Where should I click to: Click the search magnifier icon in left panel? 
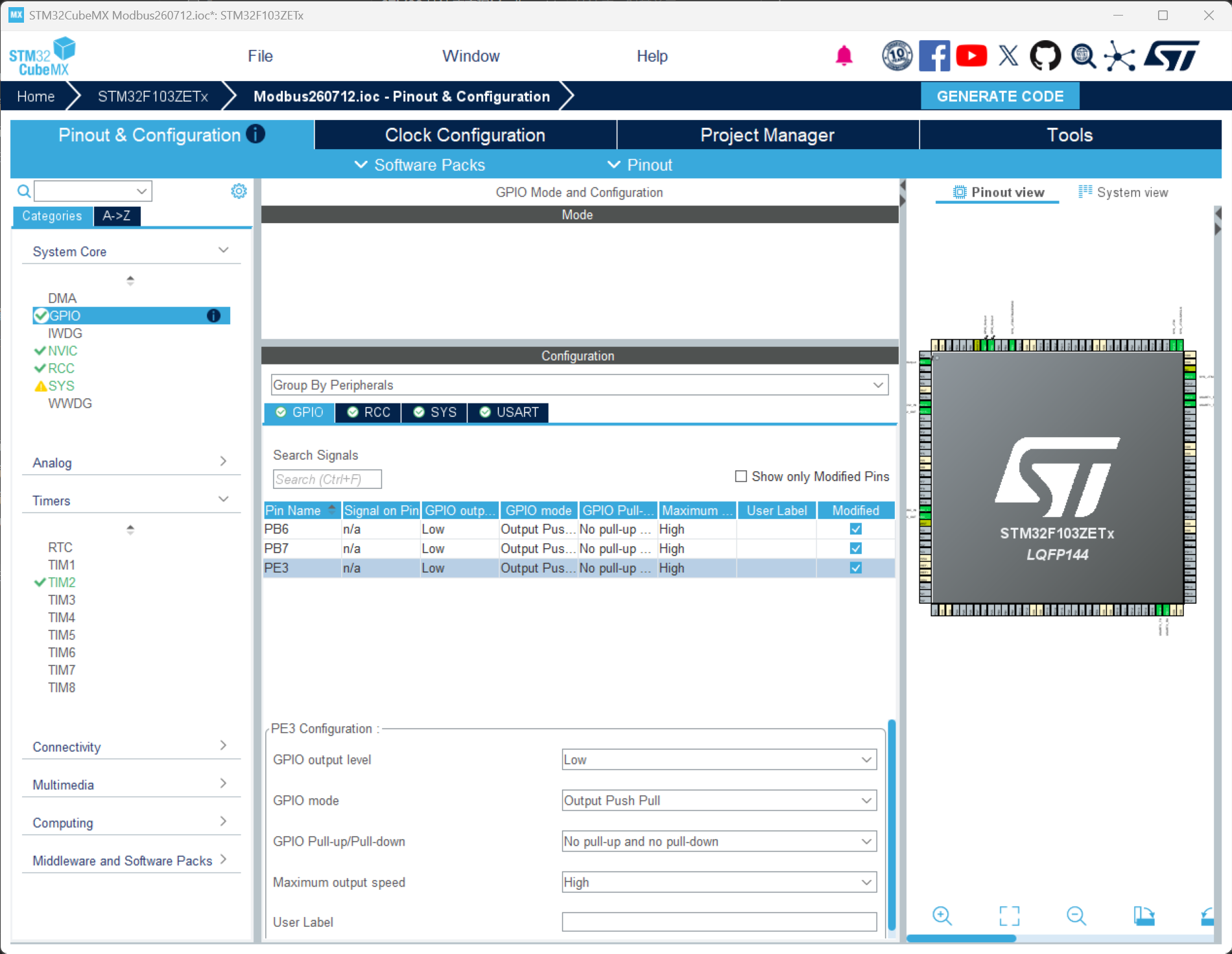[24, 191]
